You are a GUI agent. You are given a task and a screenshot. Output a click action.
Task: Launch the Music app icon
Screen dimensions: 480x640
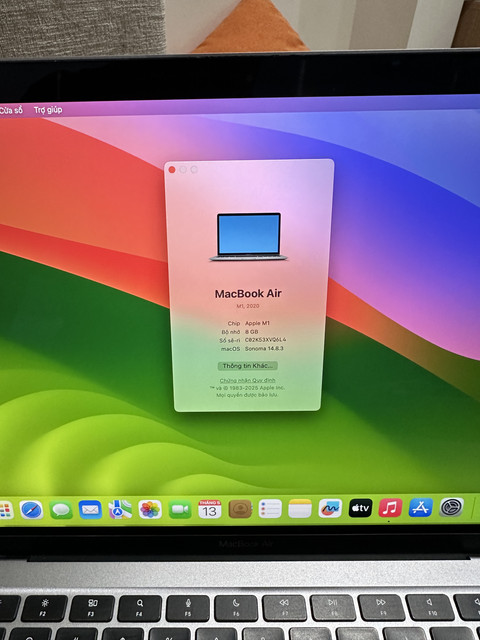pyautogui.click(x=391, y=508)
